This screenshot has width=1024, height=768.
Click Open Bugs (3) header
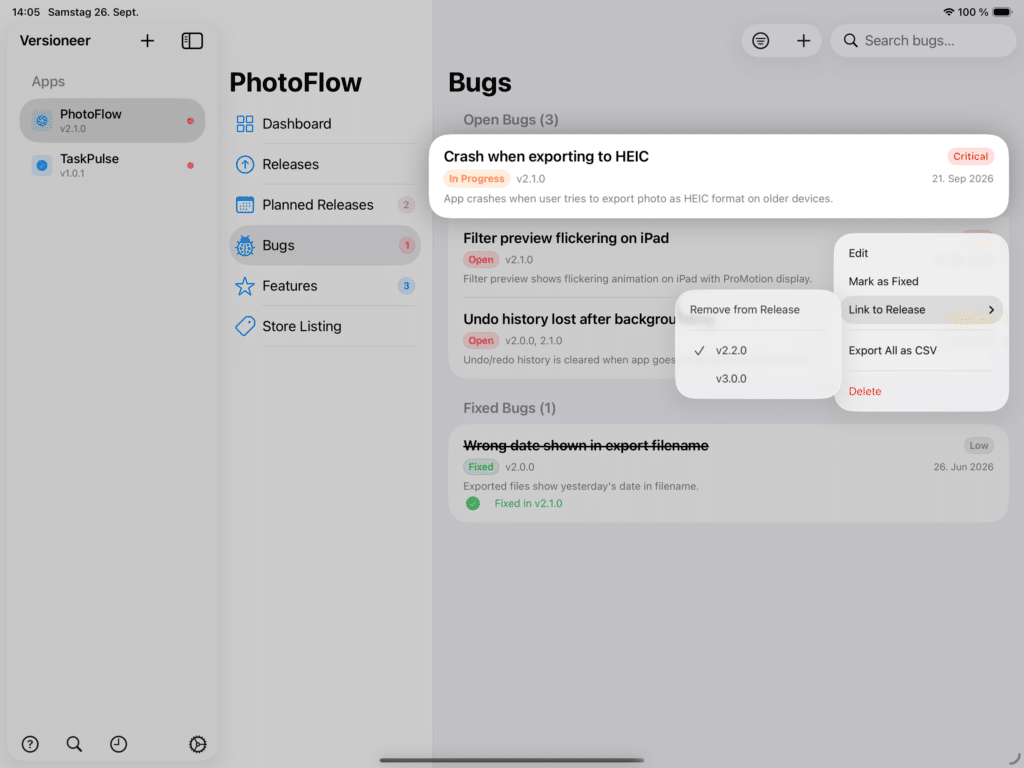(x=511, y=120)
